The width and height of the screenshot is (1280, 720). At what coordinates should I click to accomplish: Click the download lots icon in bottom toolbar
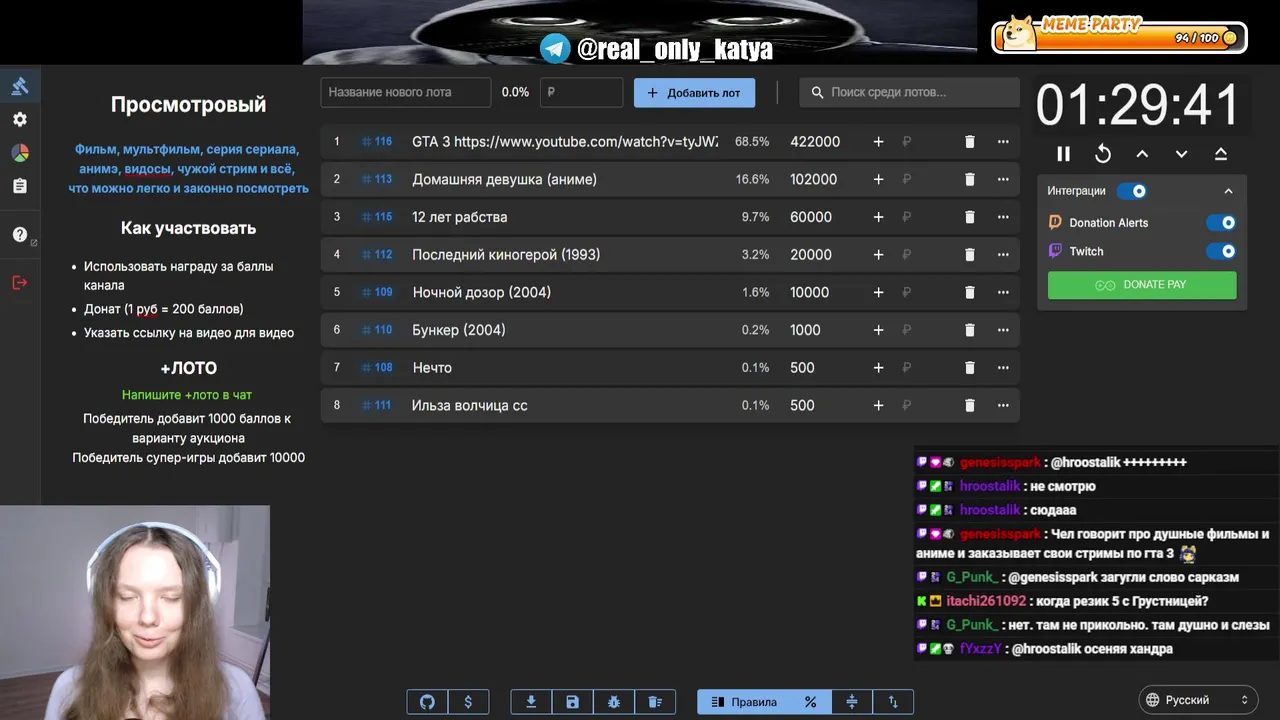pos(531,702)
